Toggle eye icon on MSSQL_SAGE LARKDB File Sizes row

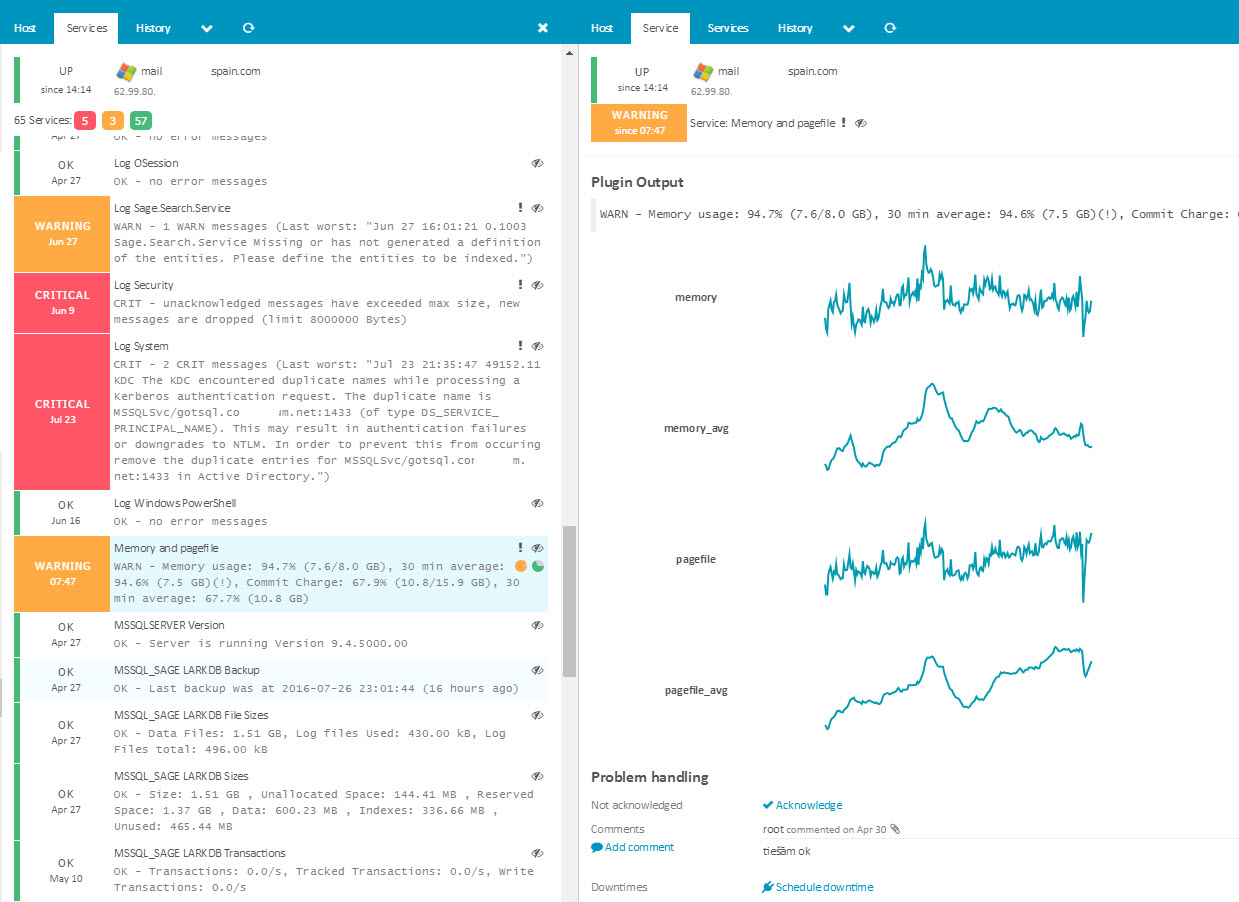tap(537, 715)
